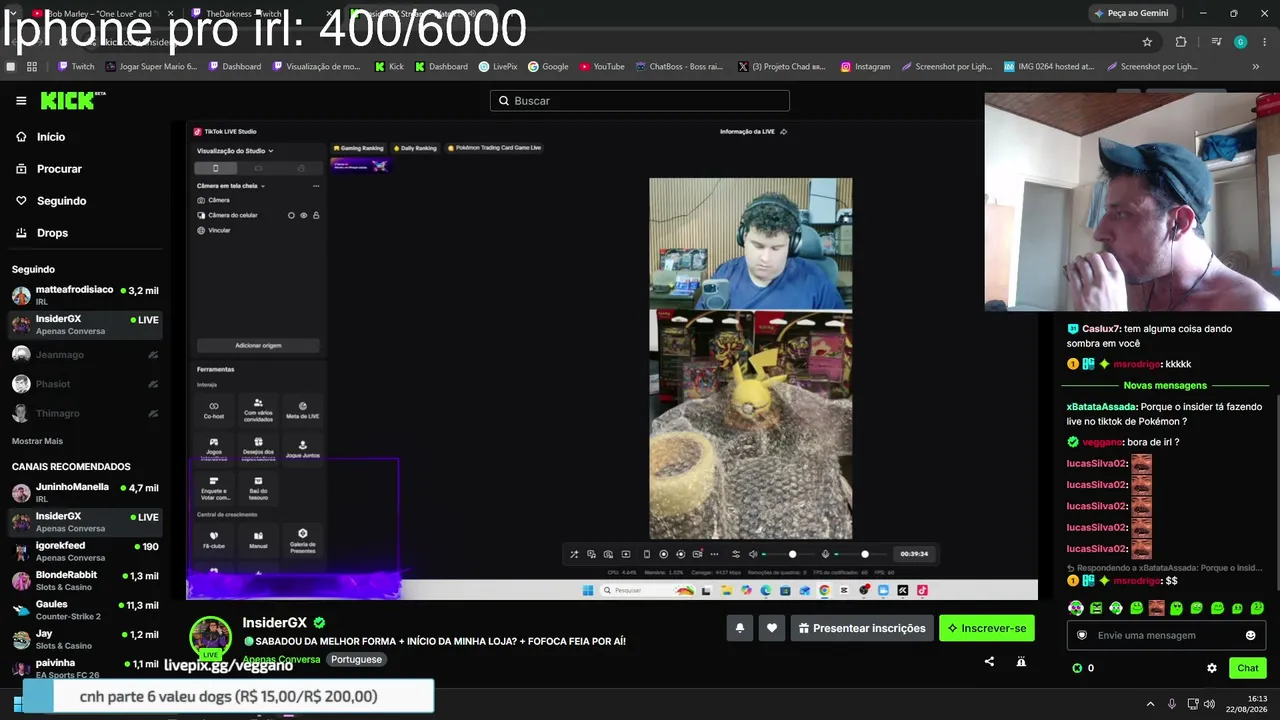Toggle stream notifications bell
The image size is (1280, 720).
click(x=740, y=628)
